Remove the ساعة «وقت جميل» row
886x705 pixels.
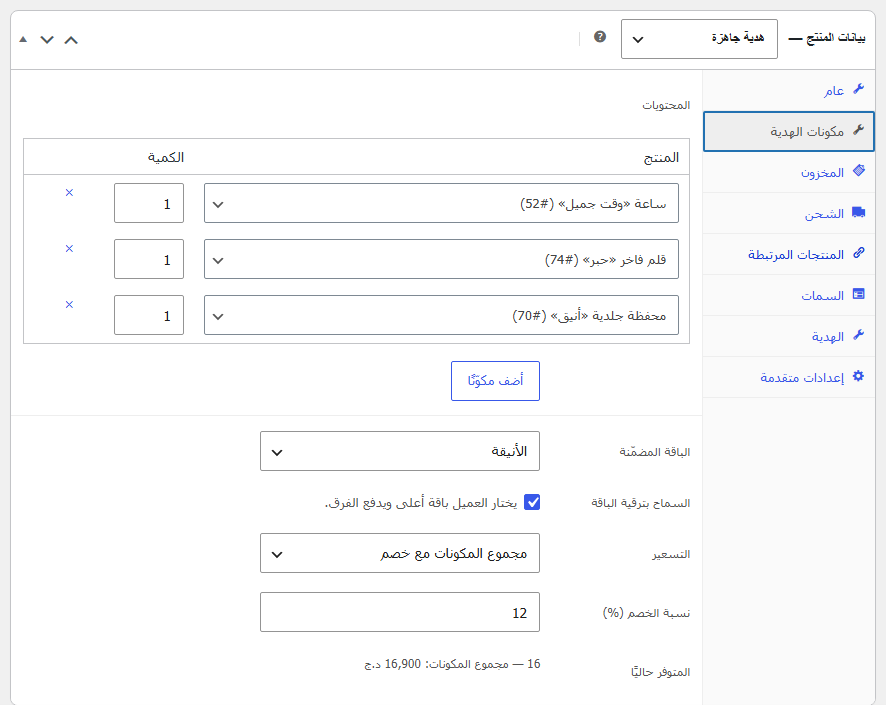click(69, 193)
